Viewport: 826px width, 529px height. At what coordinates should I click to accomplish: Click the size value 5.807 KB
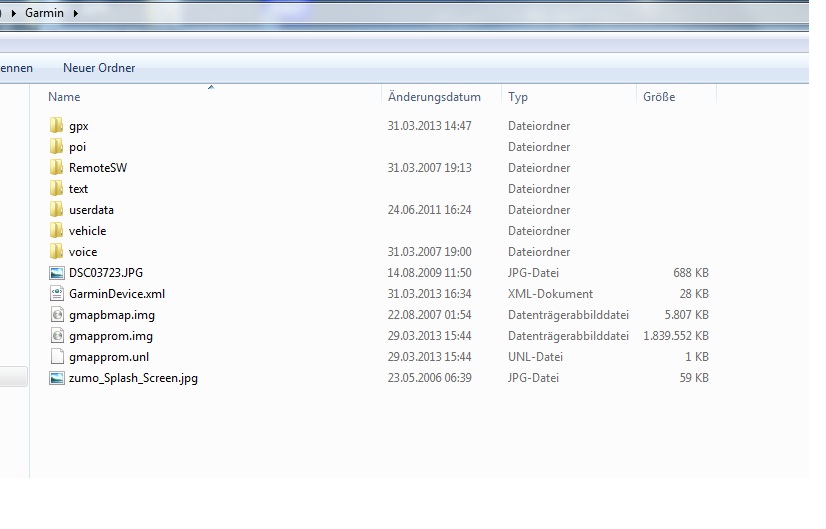[x=686, y=315]
